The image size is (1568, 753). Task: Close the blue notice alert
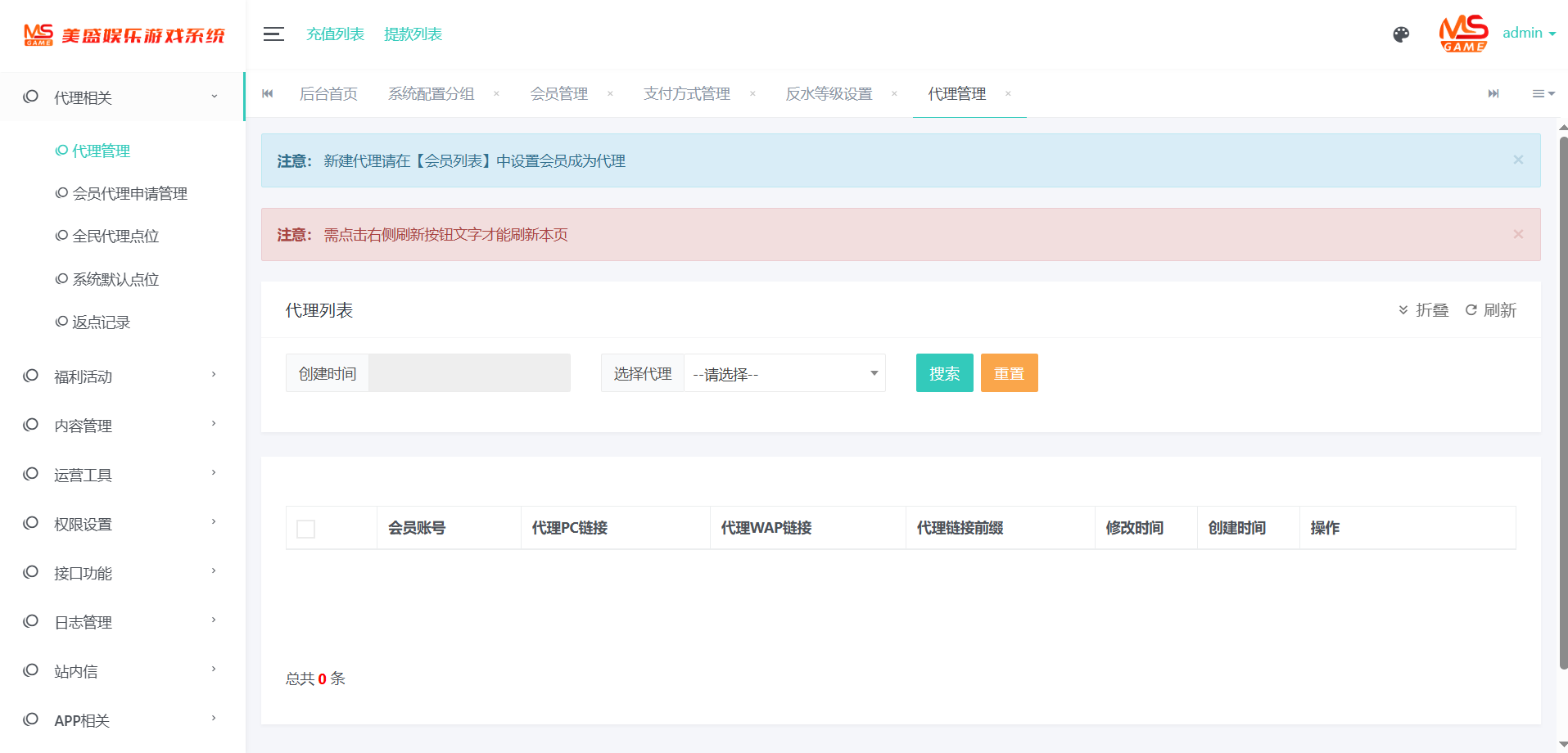pyautogui.click(x=1518, y=160)
